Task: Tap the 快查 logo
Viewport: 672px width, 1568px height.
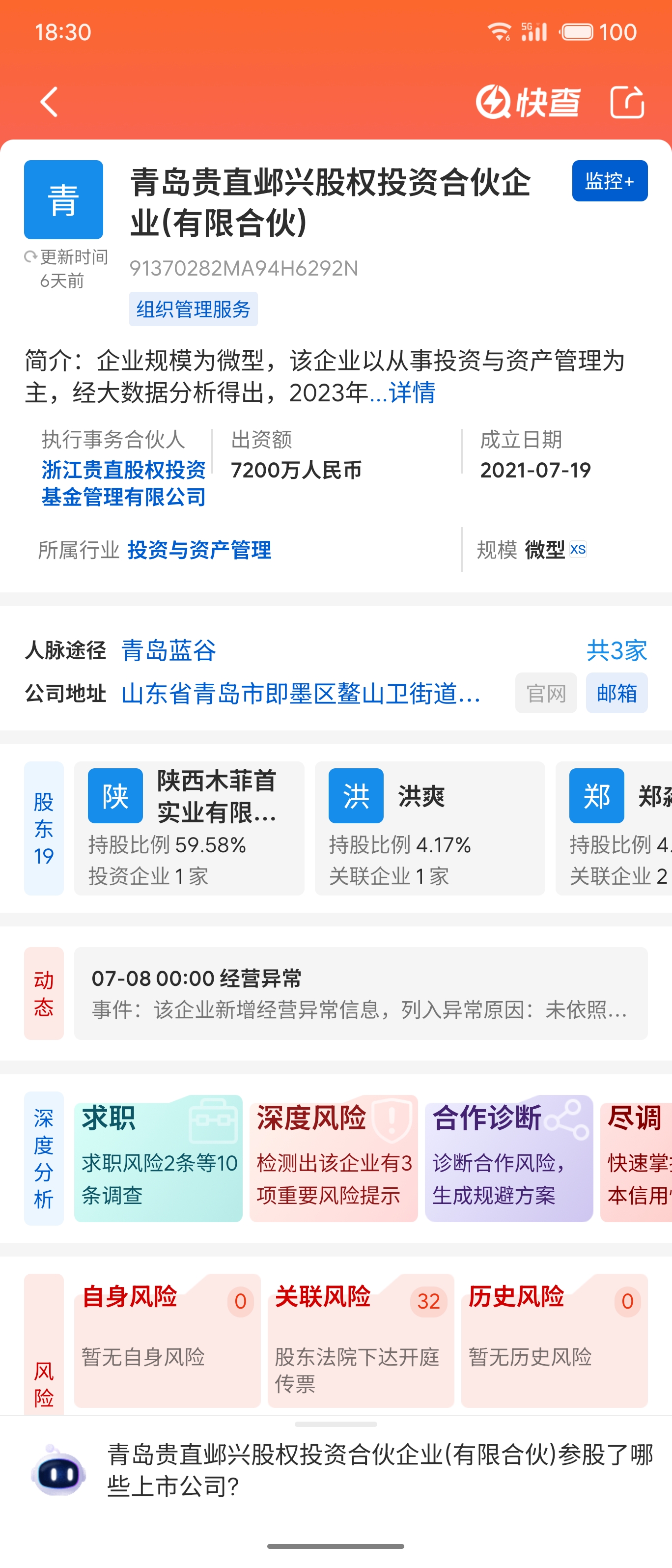Action: tap(528, 102)
